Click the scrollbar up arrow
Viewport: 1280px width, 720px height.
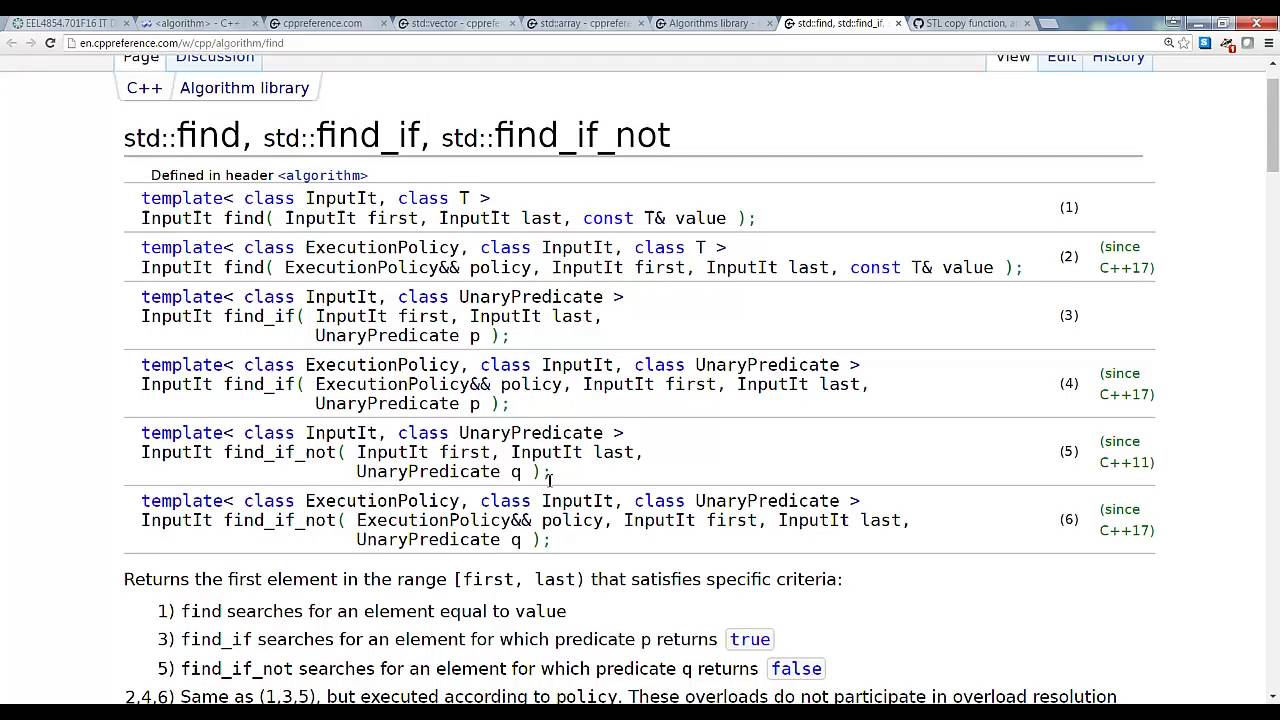coord(1272,61)
